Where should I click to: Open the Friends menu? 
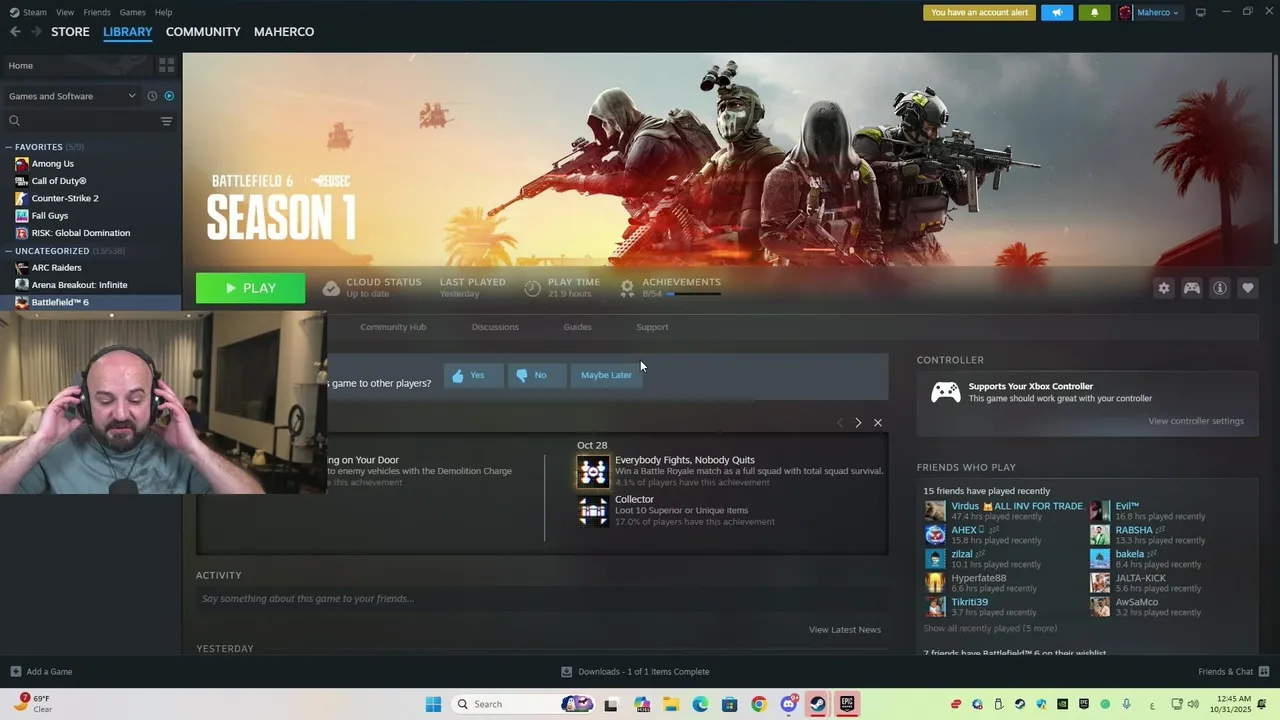click(x=97, y=12)
